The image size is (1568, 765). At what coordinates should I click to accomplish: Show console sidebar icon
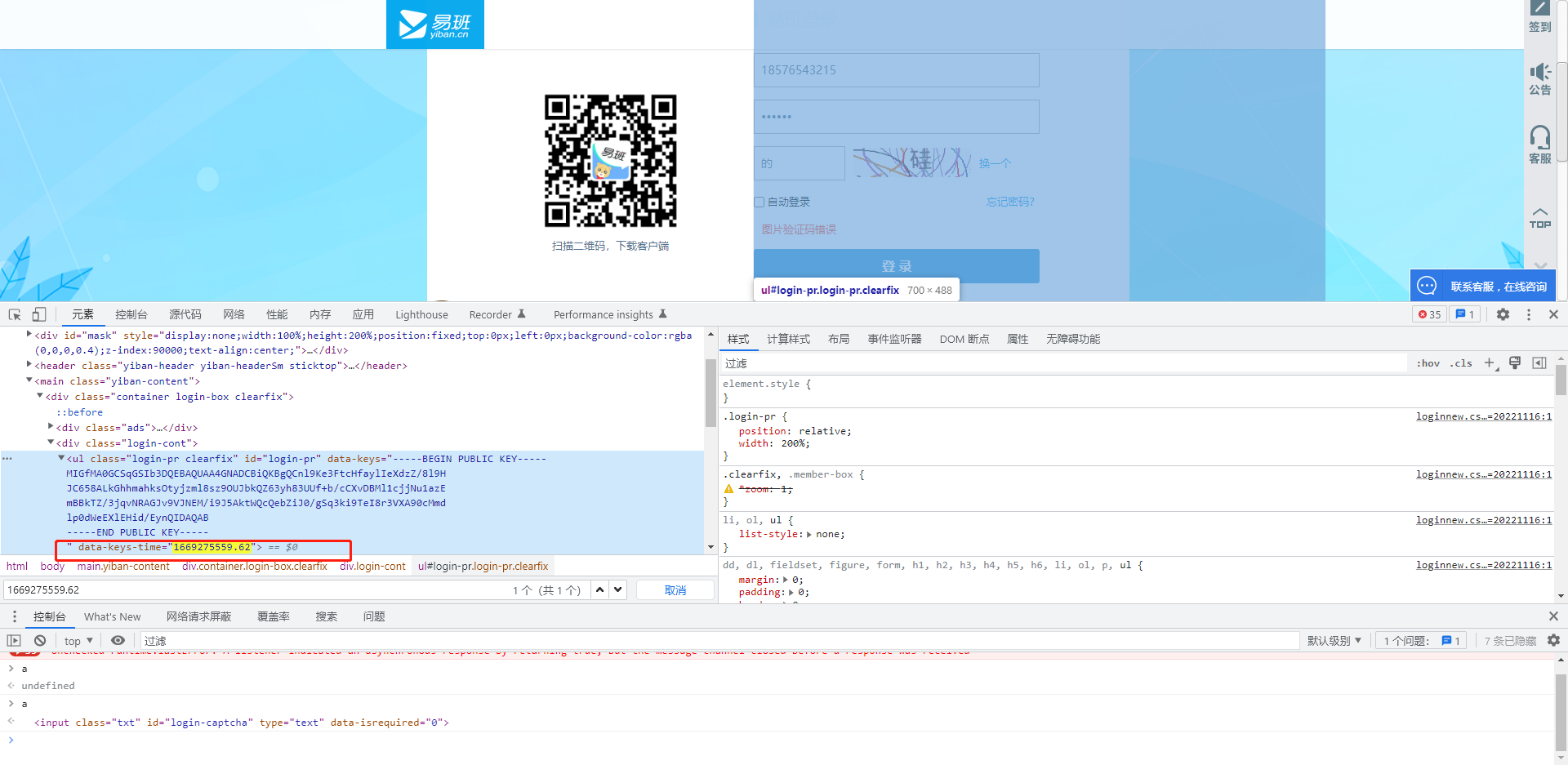[x=14, y=641]
